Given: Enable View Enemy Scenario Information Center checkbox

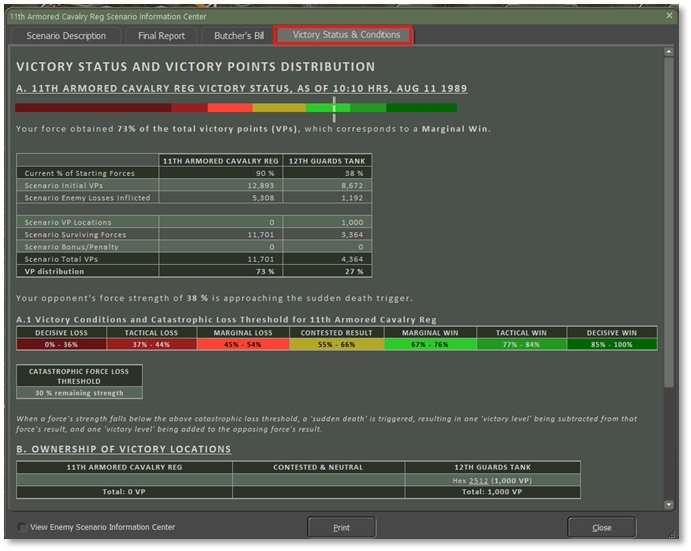Looking at the screenshot, I should click(23, 527).
